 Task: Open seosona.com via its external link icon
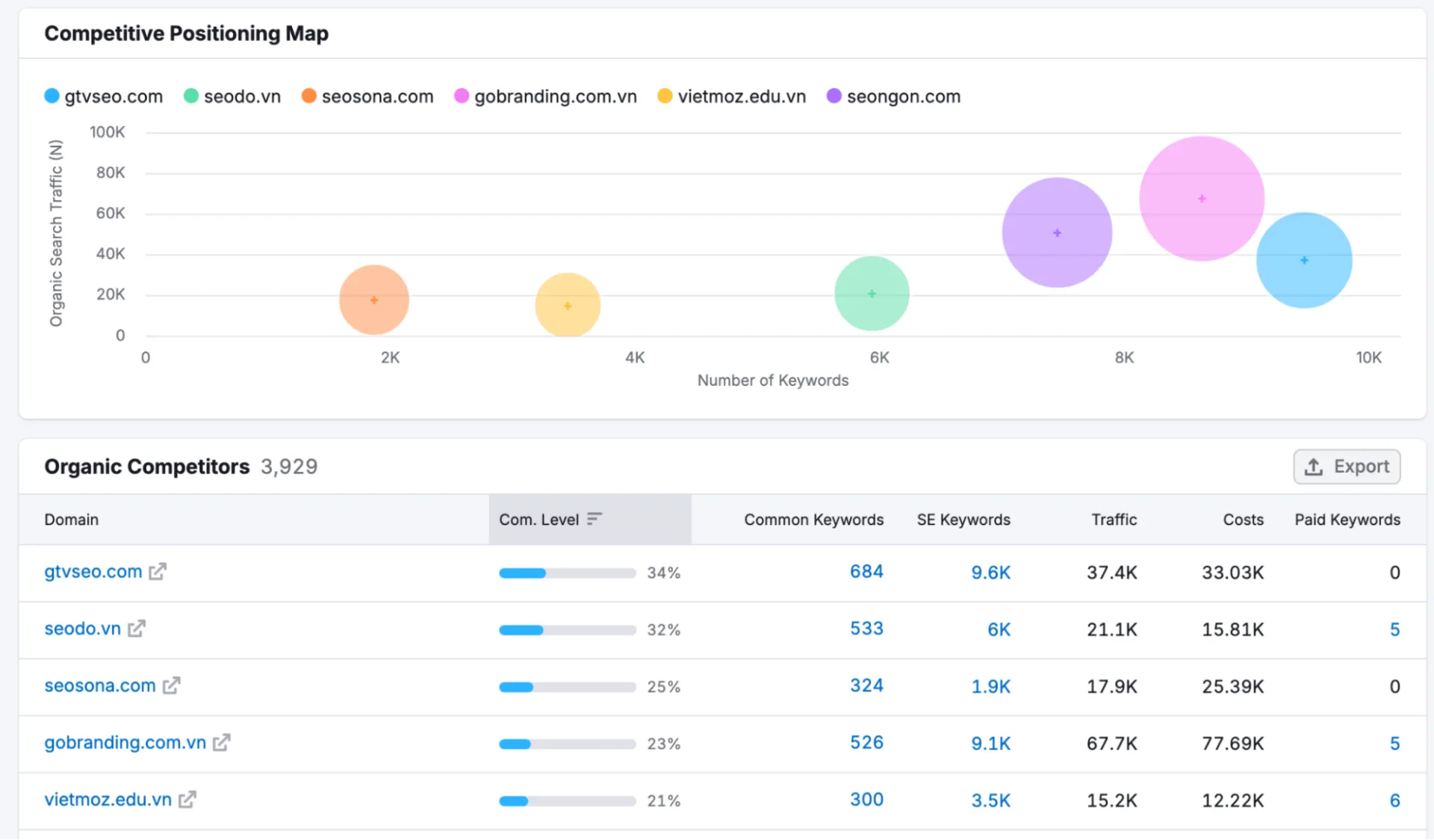click(x=173, y=686)
